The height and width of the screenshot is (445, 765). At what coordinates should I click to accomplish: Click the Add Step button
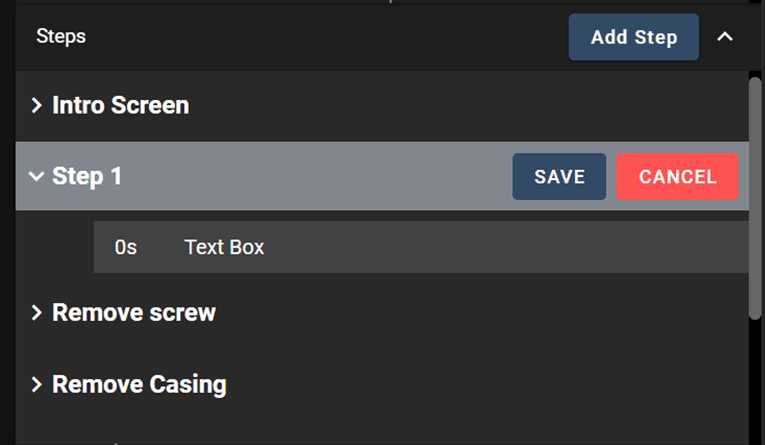point(633,37)
